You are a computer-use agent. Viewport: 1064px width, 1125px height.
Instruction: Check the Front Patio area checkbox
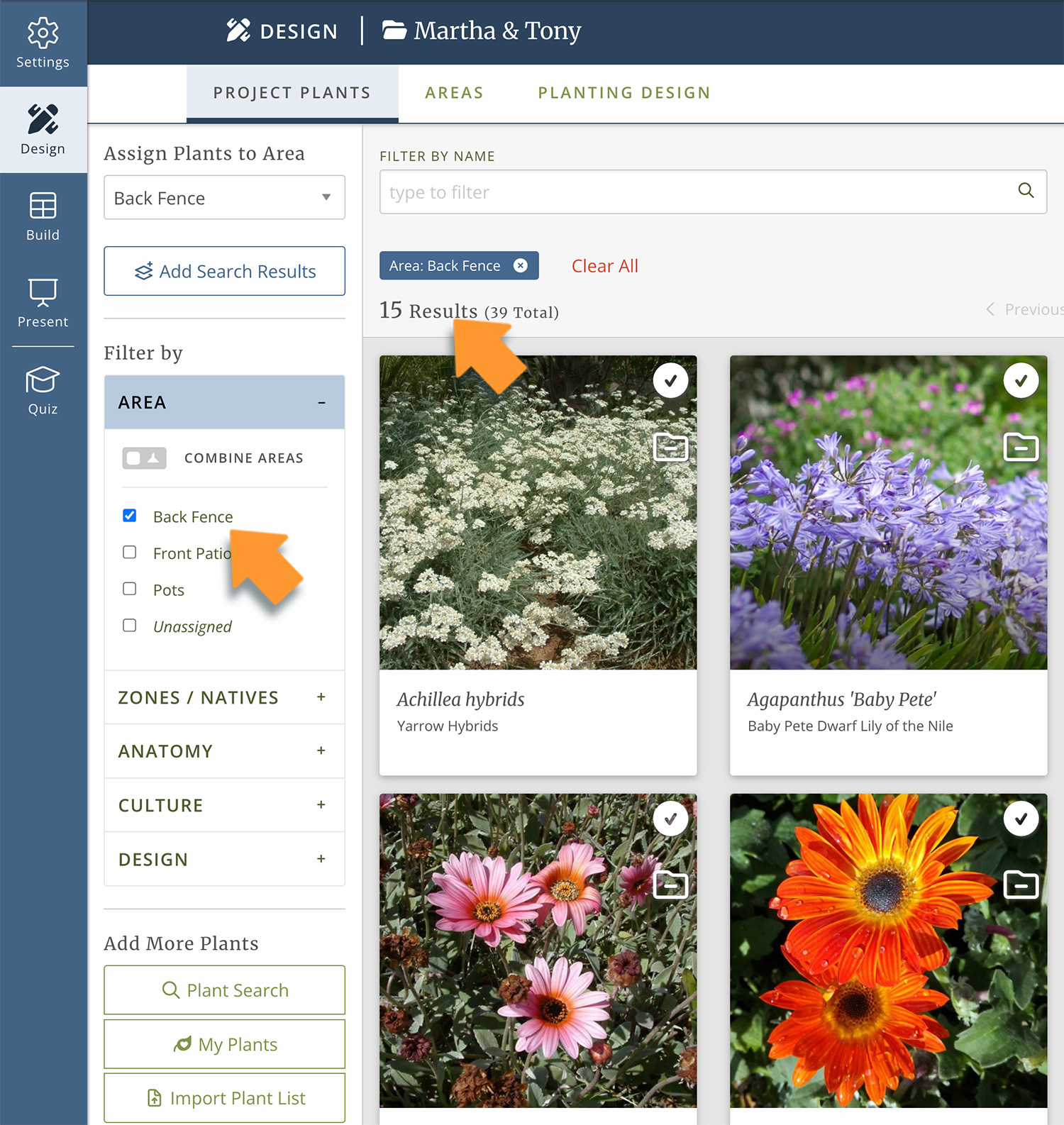(130, 553)
